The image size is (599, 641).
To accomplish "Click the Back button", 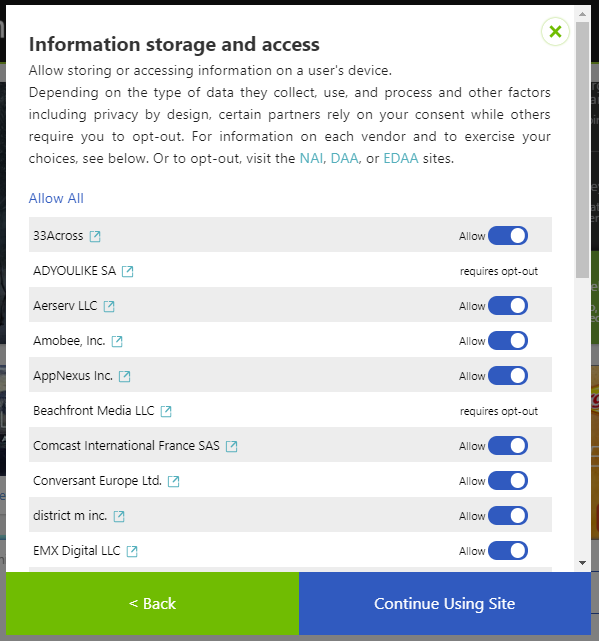I will pos(153,603).
